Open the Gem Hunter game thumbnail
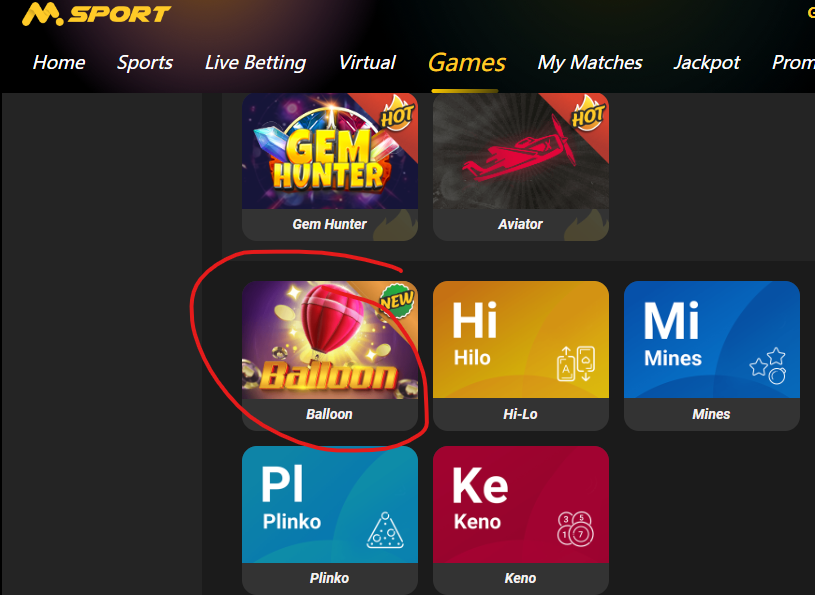This screenshot has height=595, width=815. click(330, 151)
